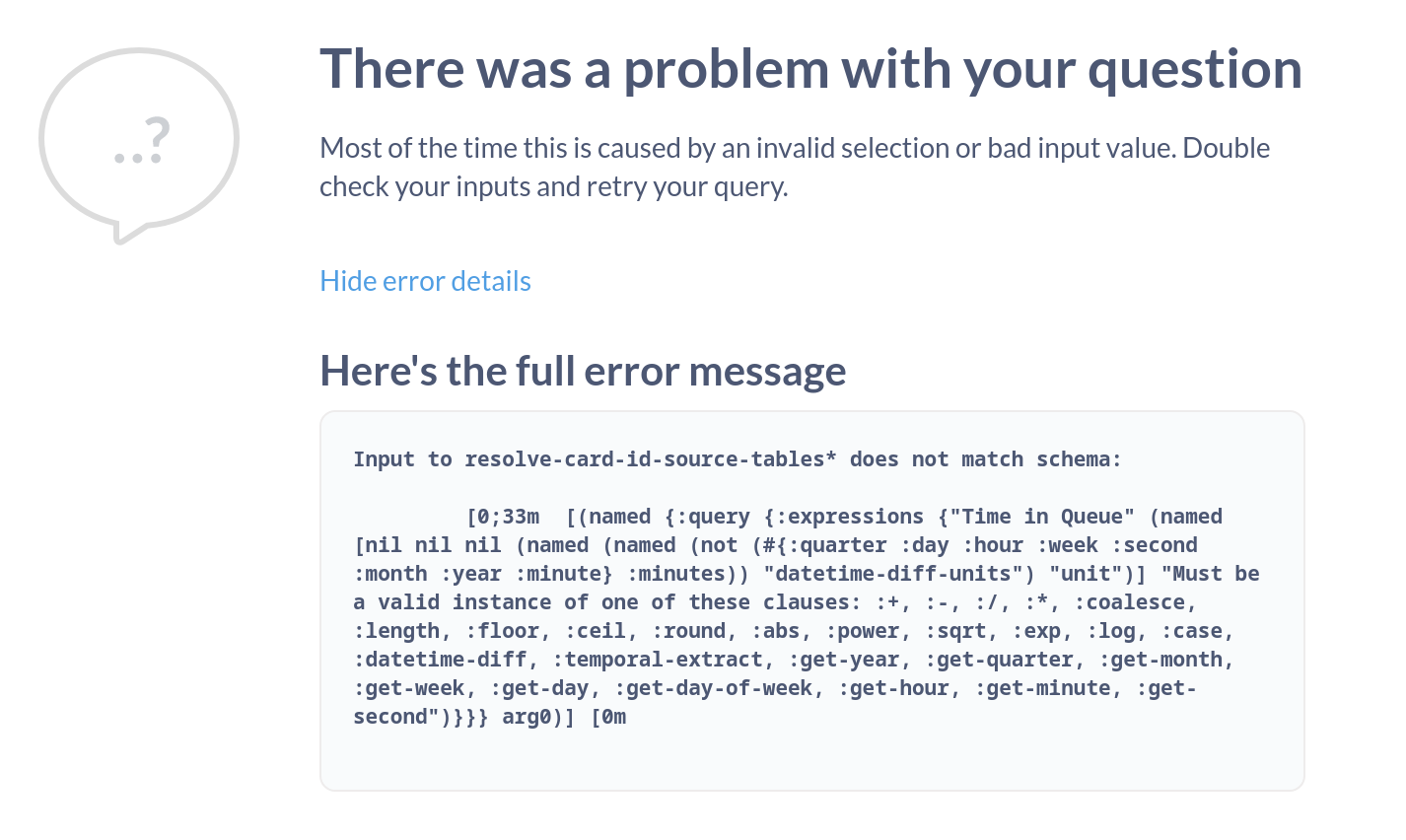
Task: Click the heading "There was a problem with your question"
Action: click(x=810, y=67)
